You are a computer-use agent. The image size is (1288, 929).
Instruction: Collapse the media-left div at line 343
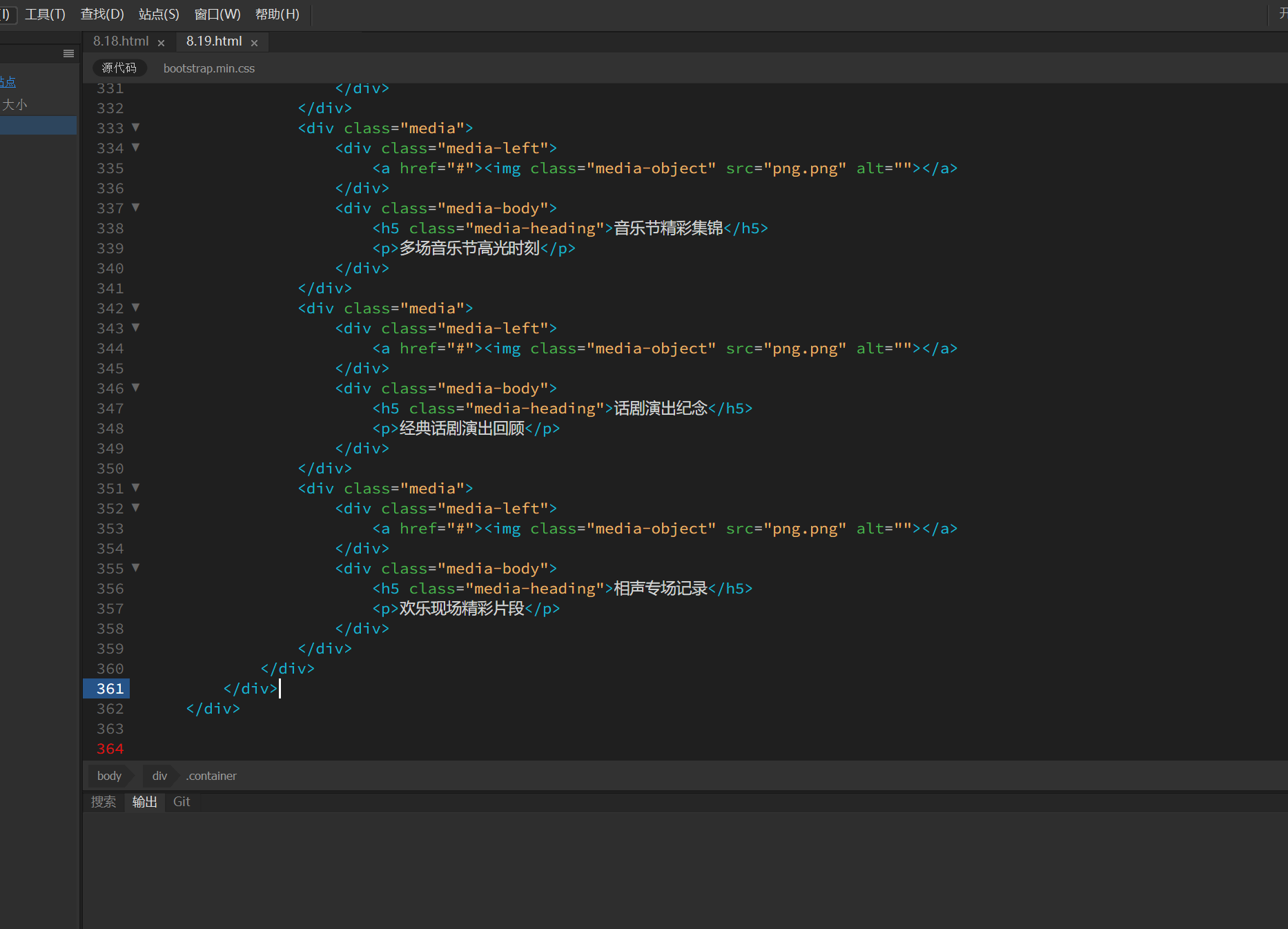[136, 328]
